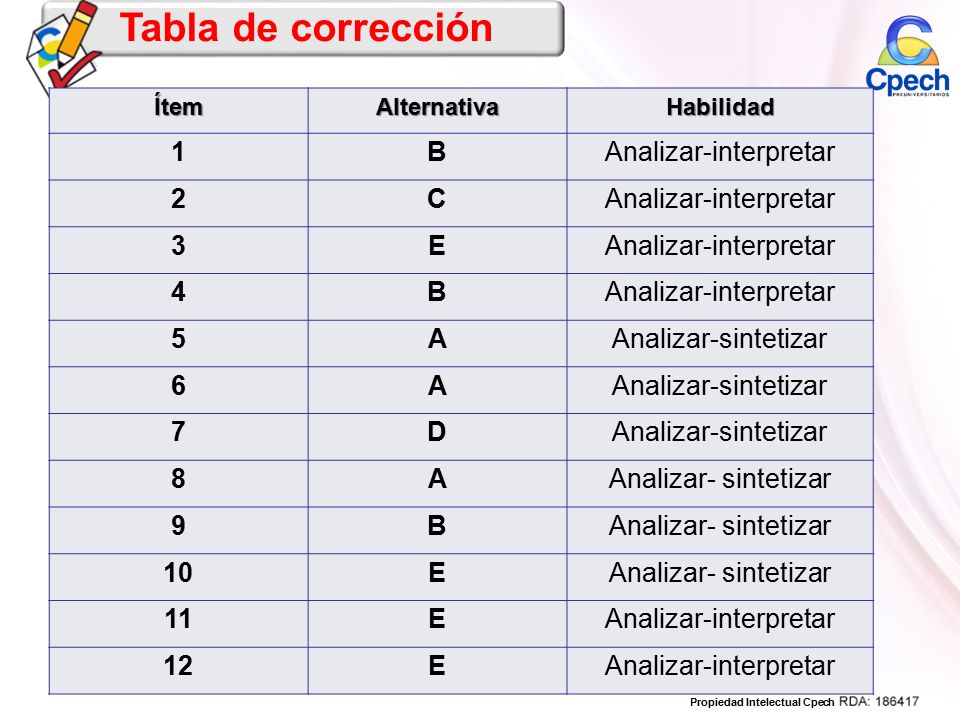The height and width of the screenshot is (720, 960).
Task: Select the Ítem column header
Action: 178,107
